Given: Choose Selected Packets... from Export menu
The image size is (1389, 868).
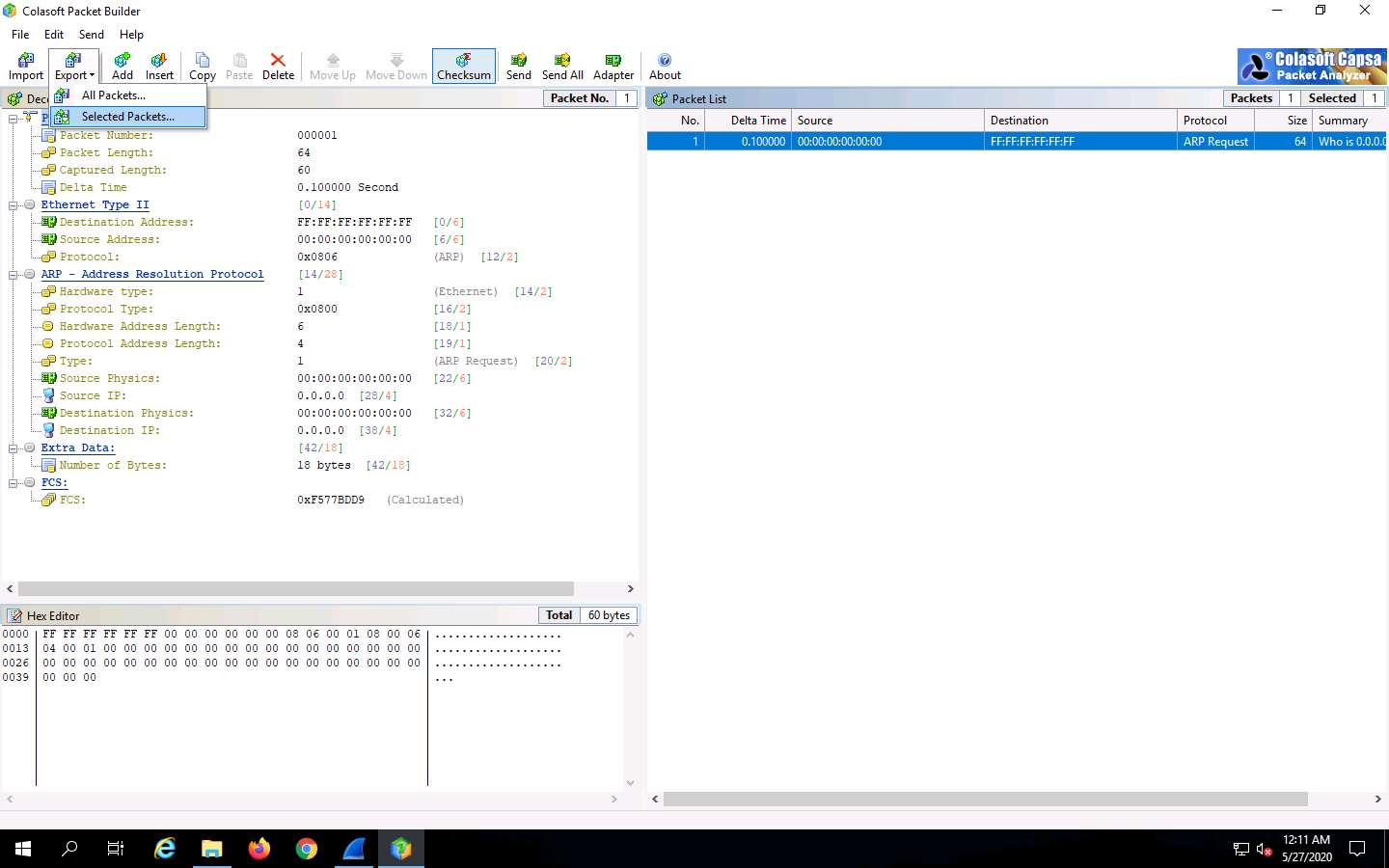Looking at the screenshot, I should 128,117.
